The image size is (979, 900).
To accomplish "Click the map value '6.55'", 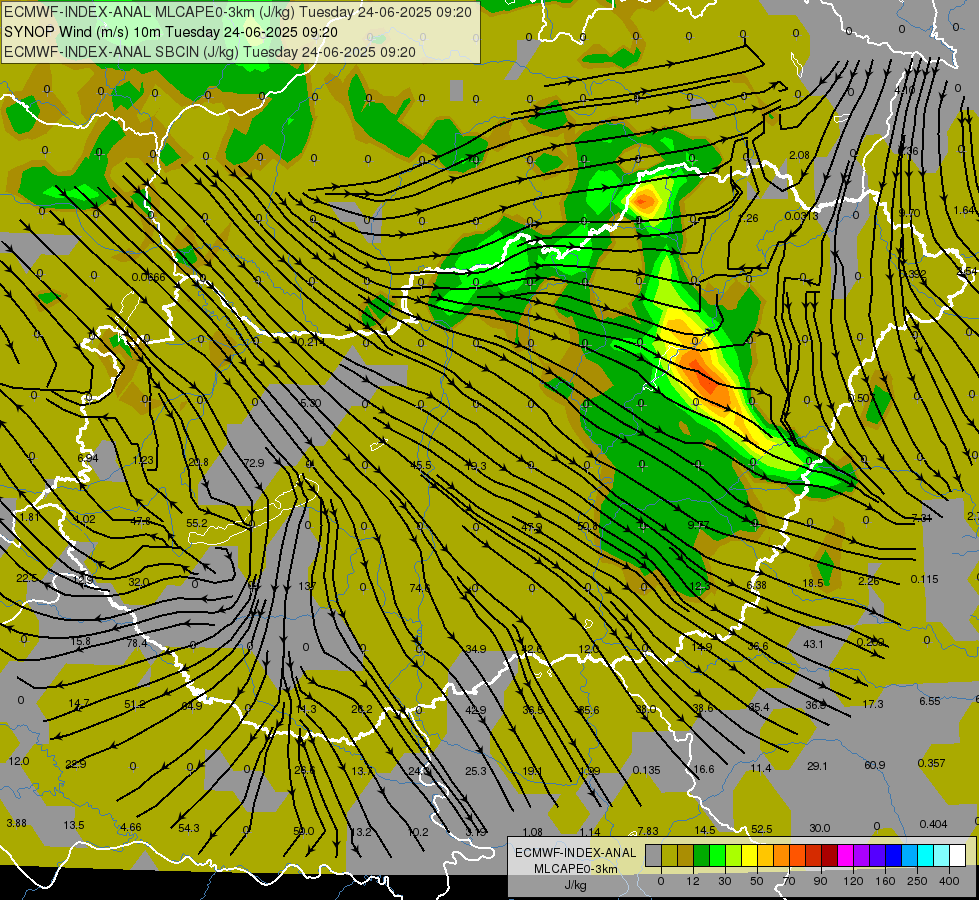I will coord(930,701).
